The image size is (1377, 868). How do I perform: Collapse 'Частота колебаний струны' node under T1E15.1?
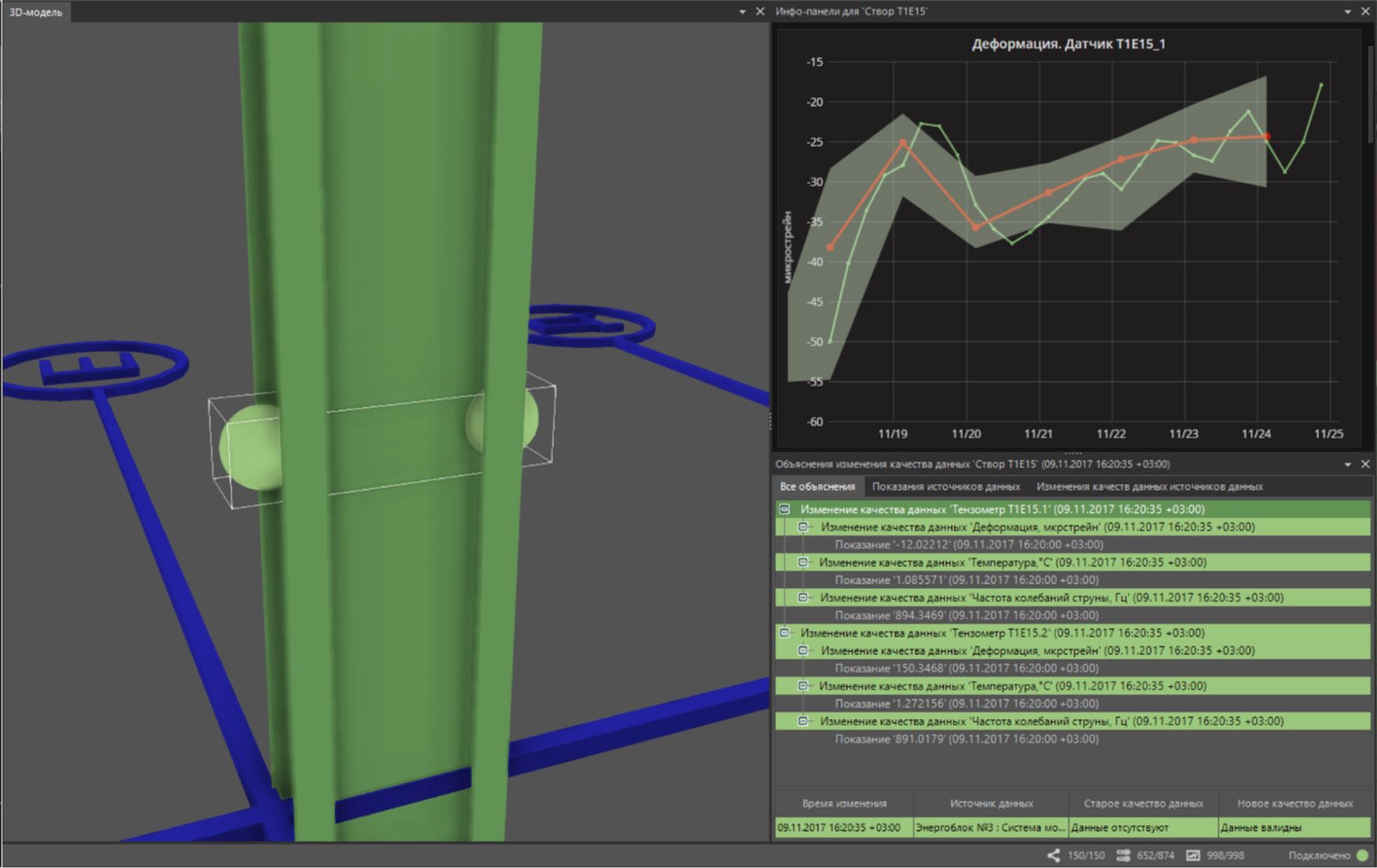(803, 598)
